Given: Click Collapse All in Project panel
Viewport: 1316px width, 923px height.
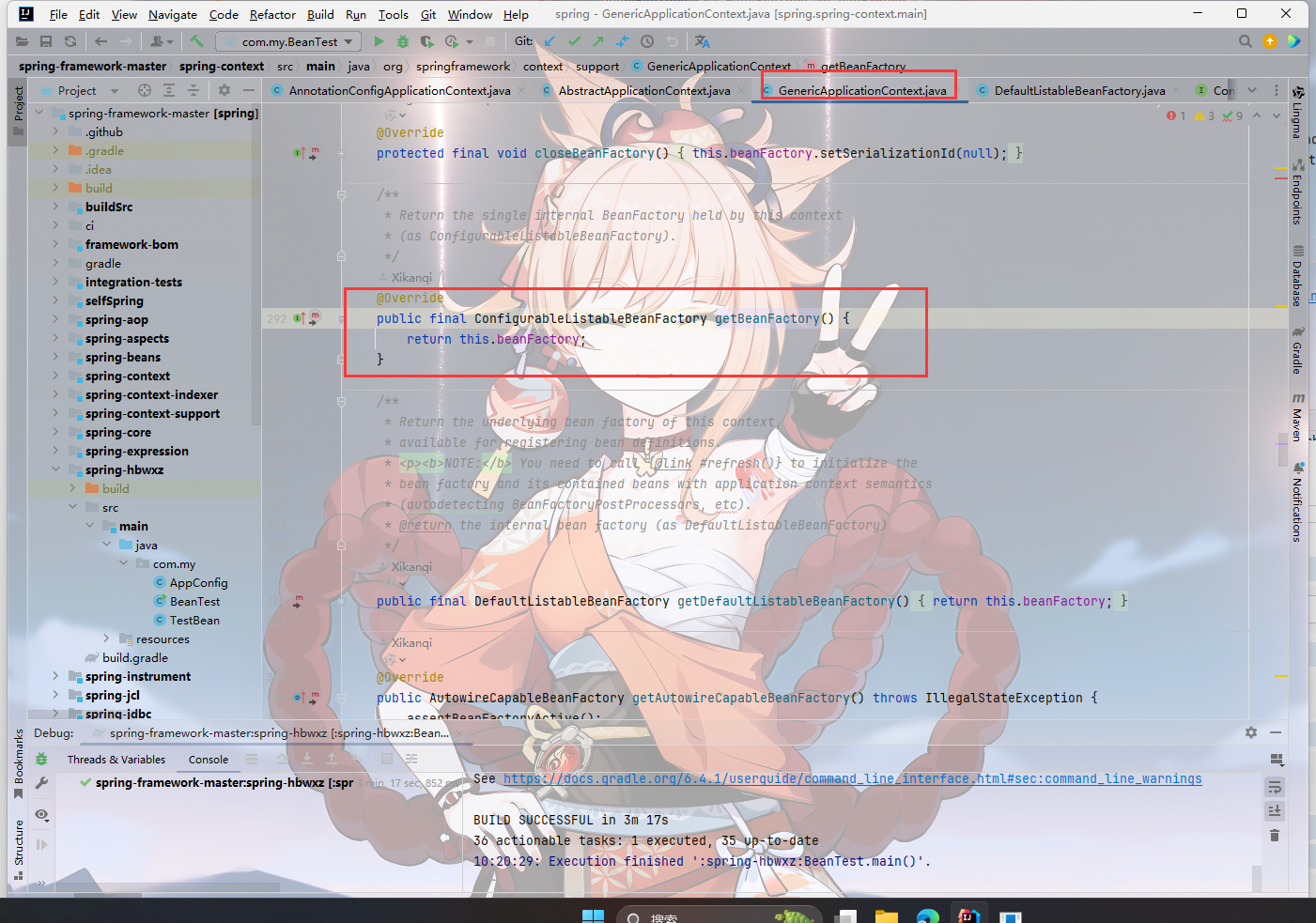Looking at the screenshot, I should coord(194,90).
